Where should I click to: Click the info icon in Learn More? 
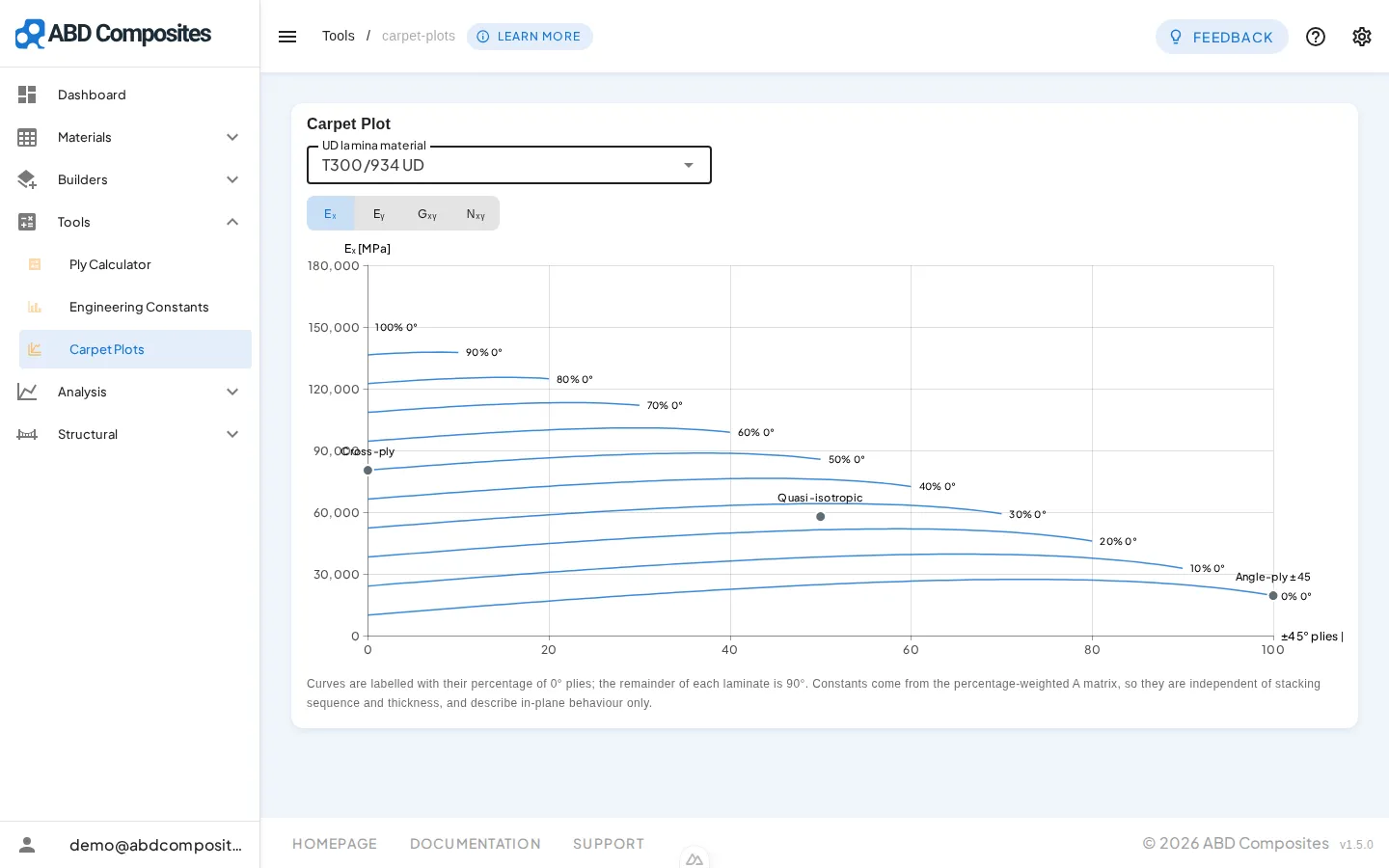pyautogui.click(x=483, y=37)
